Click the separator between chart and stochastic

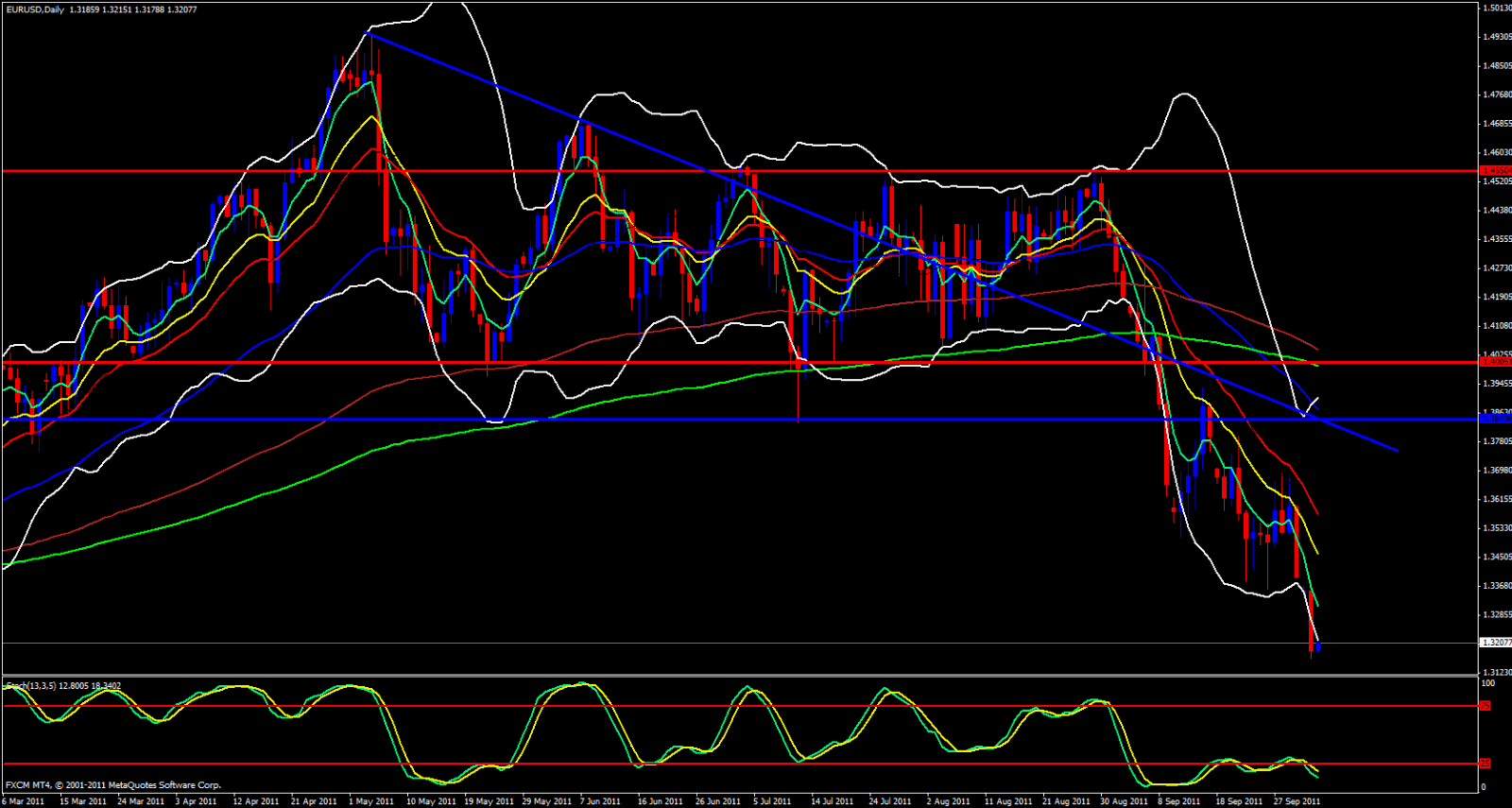[737, 676]
